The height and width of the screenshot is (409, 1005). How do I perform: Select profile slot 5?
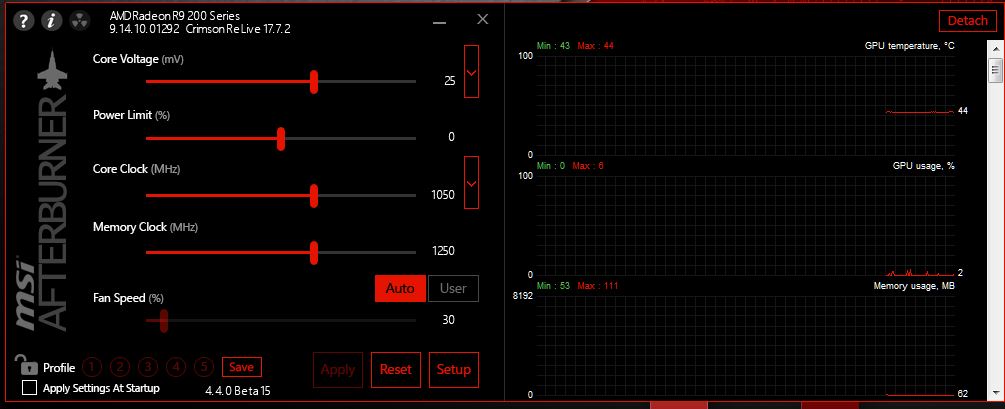[204, 367]
